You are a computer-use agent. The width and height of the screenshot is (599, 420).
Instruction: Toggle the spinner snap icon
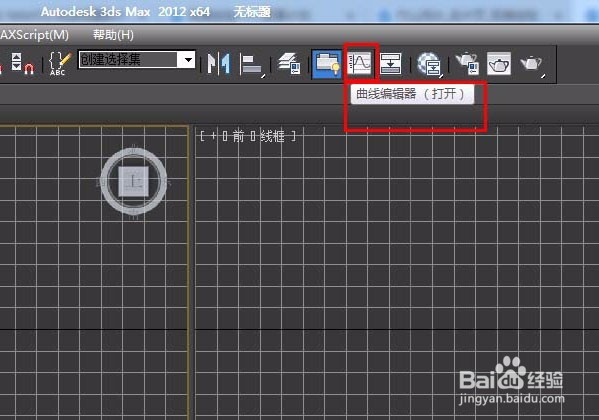pos(22,64)
